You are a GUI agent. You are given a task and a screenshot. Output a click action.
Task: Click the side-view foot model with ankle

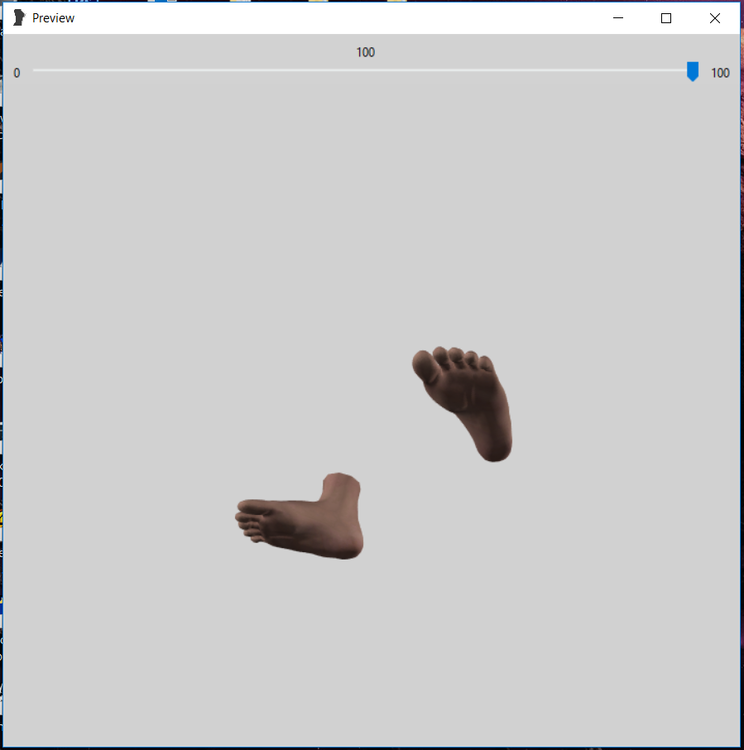300,515
